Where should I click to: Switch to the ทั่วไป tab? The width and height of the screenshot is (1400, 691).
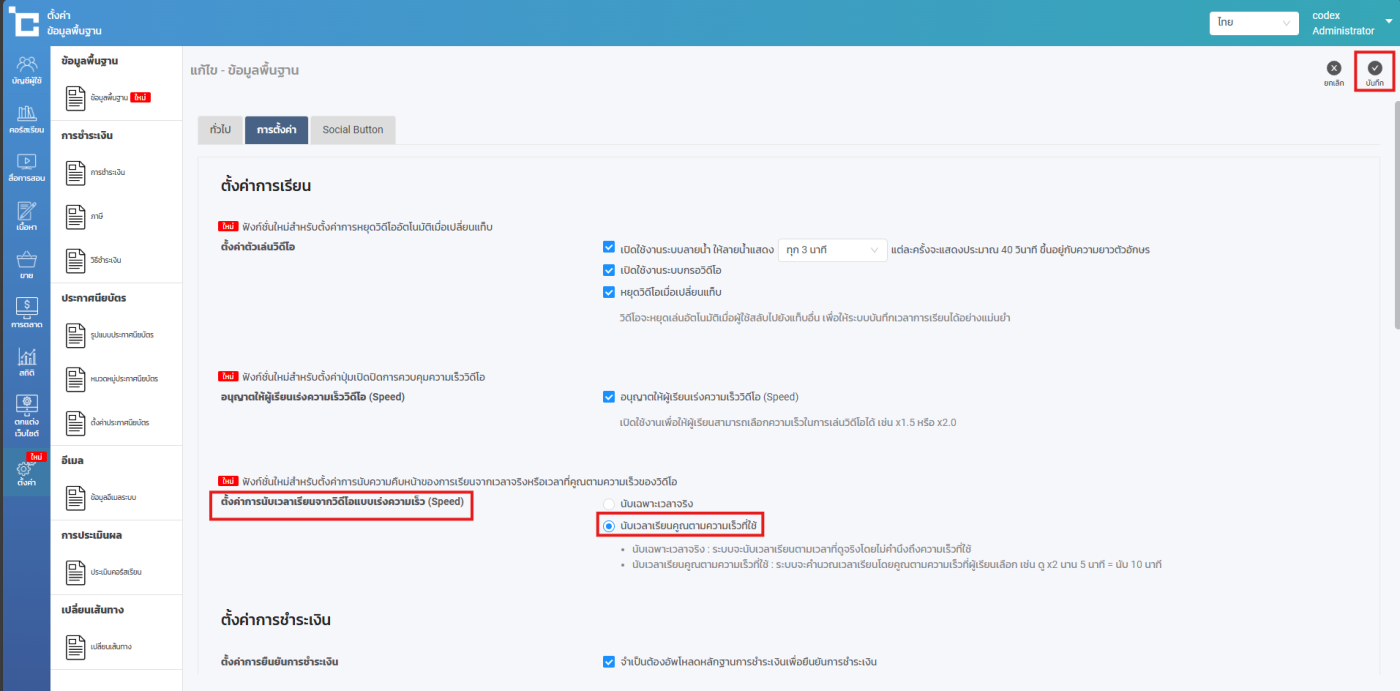[220, 130]
